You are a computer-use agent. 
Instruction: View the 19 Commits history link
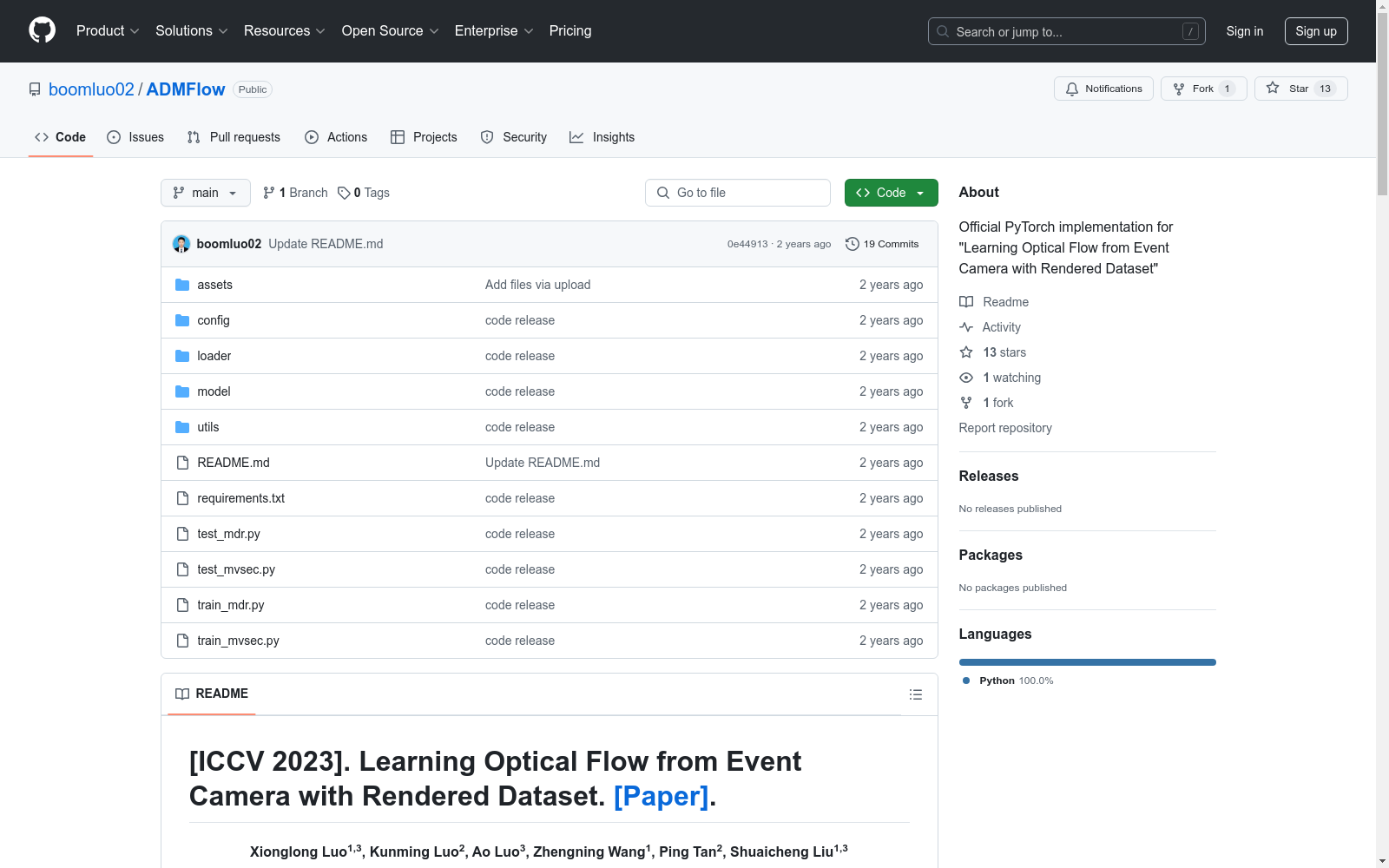pos(882,244)
